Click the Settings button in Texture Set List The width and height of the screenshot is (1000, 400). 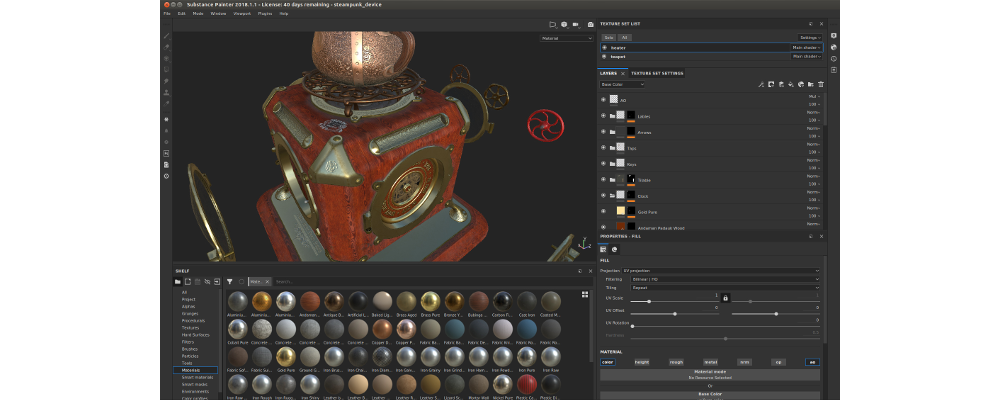810,37
